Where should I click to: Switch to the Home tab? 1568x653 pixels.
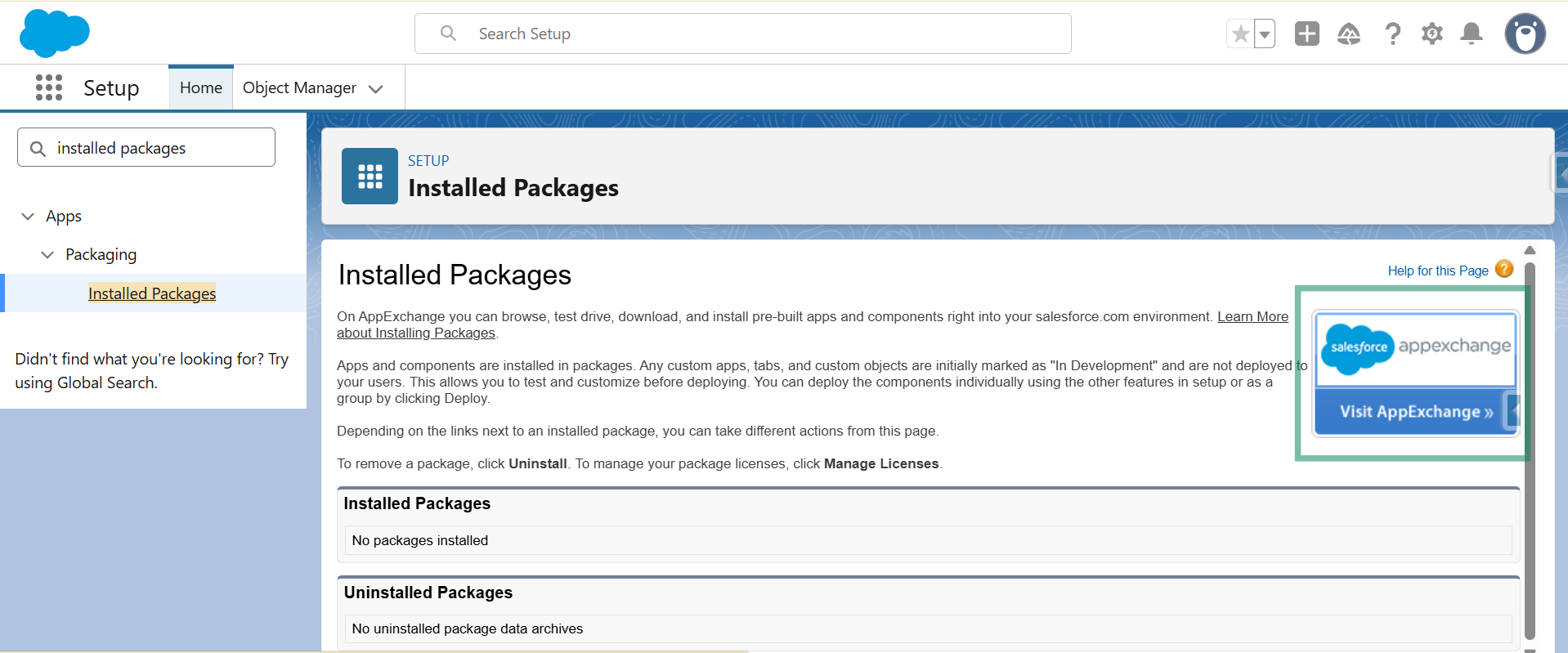click(x=200, y=87)
